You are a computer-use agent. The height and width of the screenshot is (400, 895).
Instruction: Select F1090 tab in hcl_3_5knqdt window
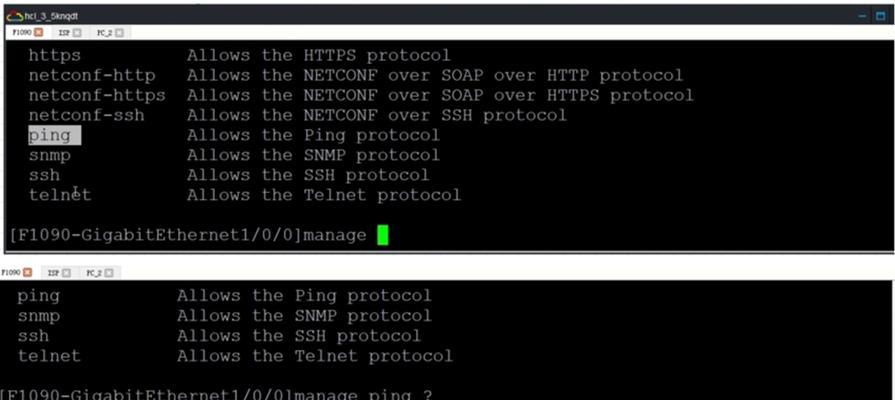(x=22, y=33)
